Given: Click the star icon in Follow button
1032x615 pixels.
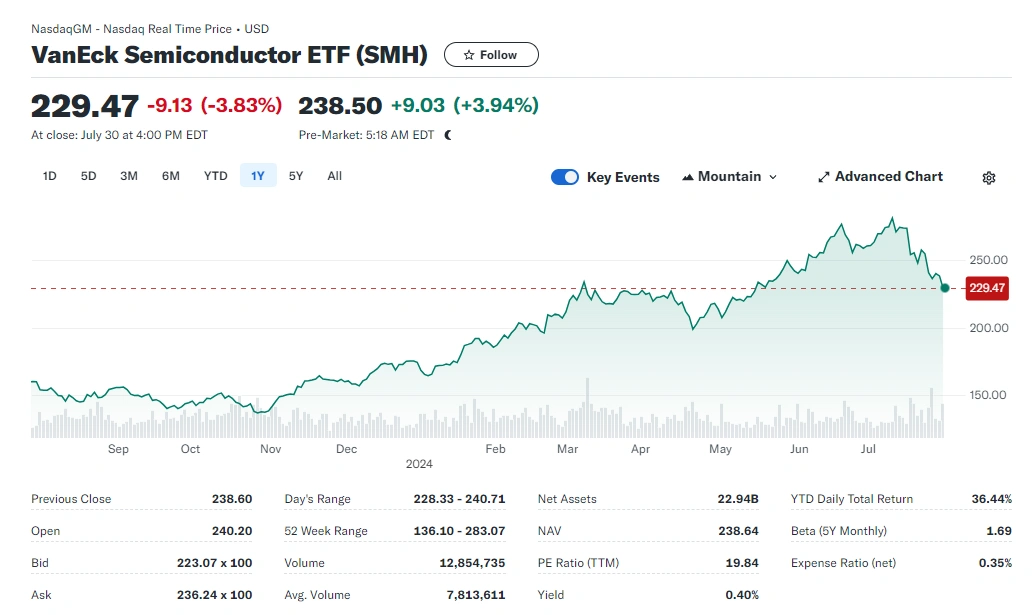Looking at the screenshot, I should point(469,54).
